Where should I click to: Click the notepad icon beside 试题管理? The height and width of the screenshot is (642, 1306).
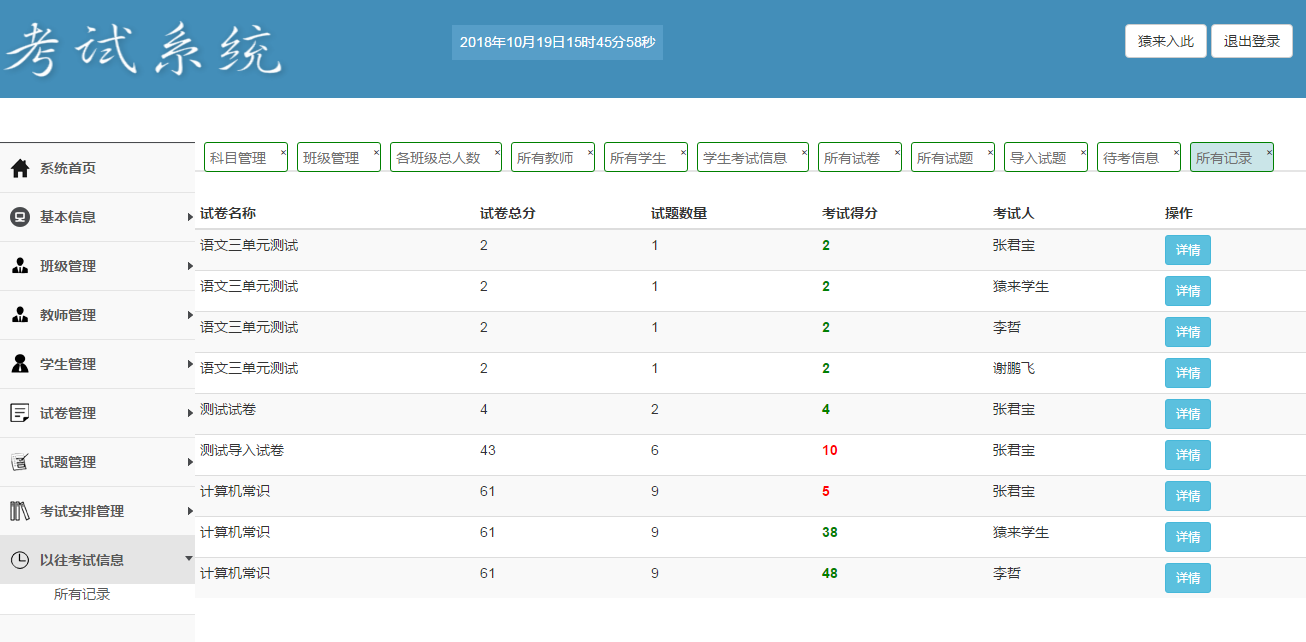(20, 462)
